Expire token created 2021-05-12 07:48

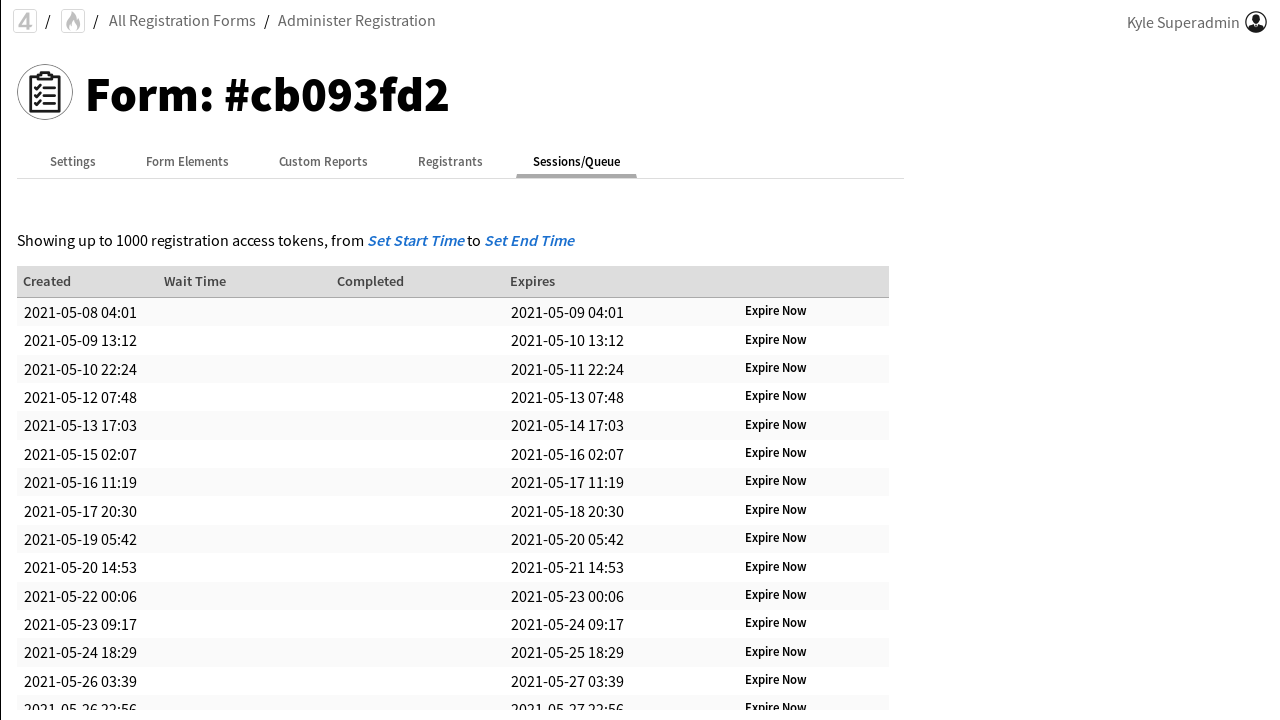click(775, 396)
